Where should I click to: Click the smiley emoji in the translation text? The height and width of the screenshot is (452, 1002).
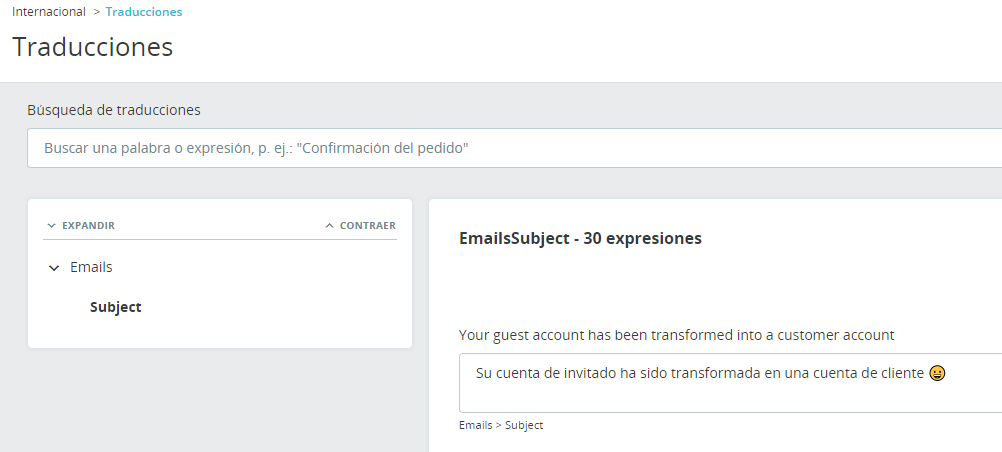point(937,374)
